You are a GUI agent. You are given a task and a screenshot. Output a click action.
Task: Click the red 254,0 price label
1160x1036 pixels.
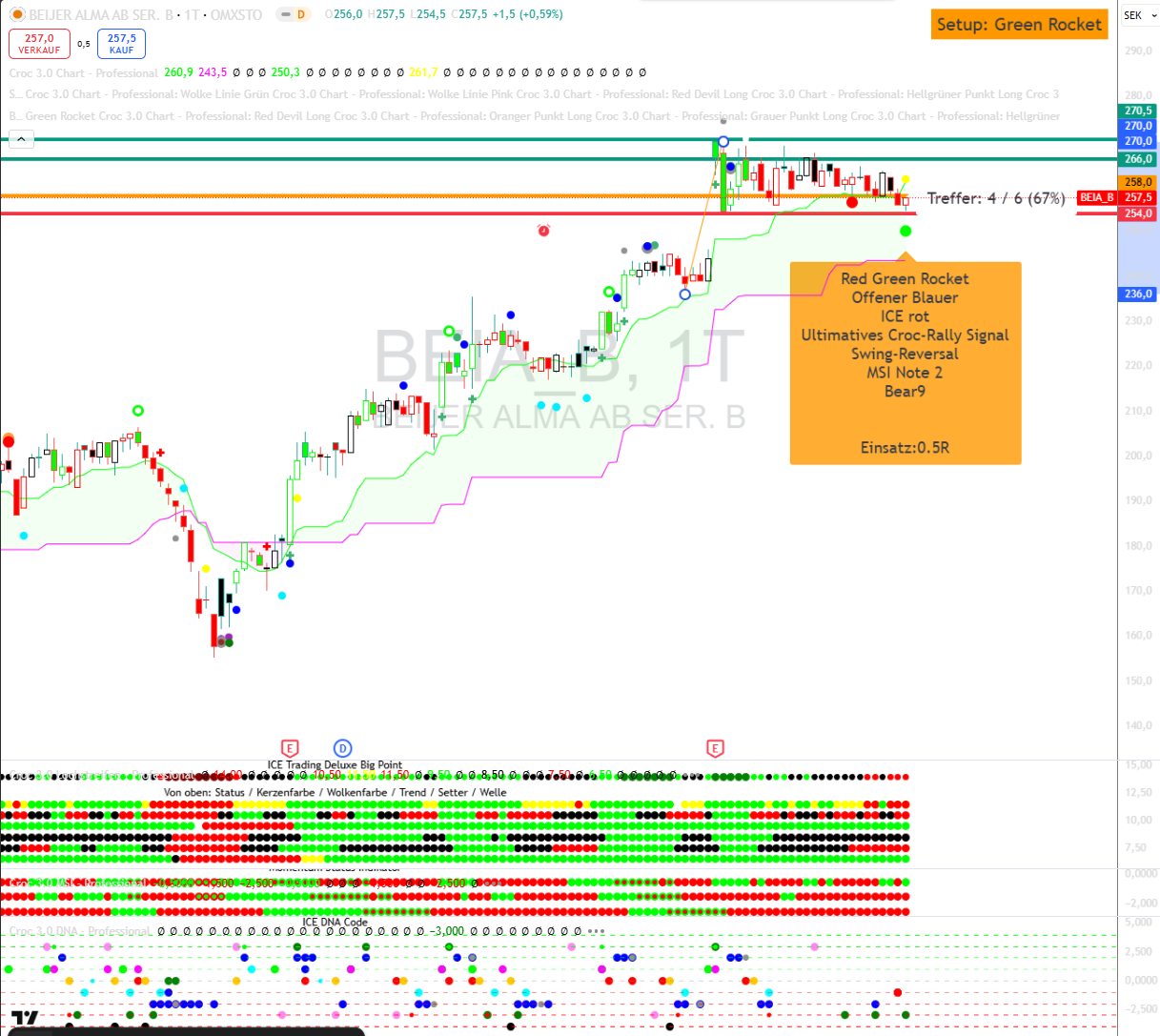(x=1138, y=213)
